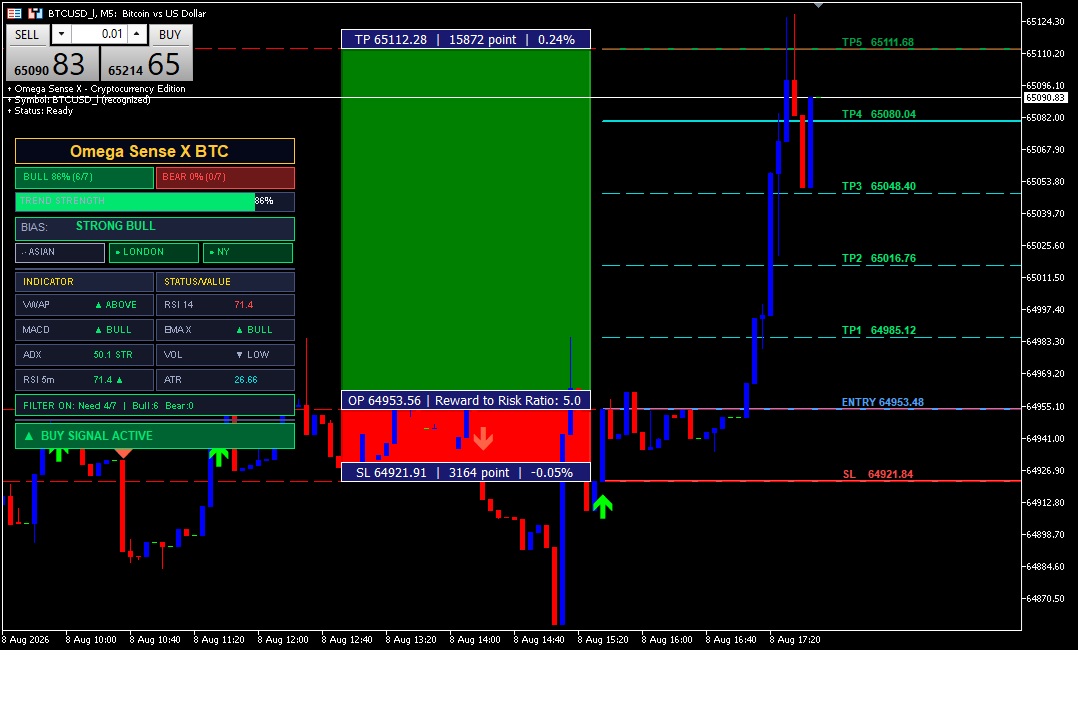1078x720 pixels.
Task: Click the 64870.50 price axis label
Action: (1046, 598)
